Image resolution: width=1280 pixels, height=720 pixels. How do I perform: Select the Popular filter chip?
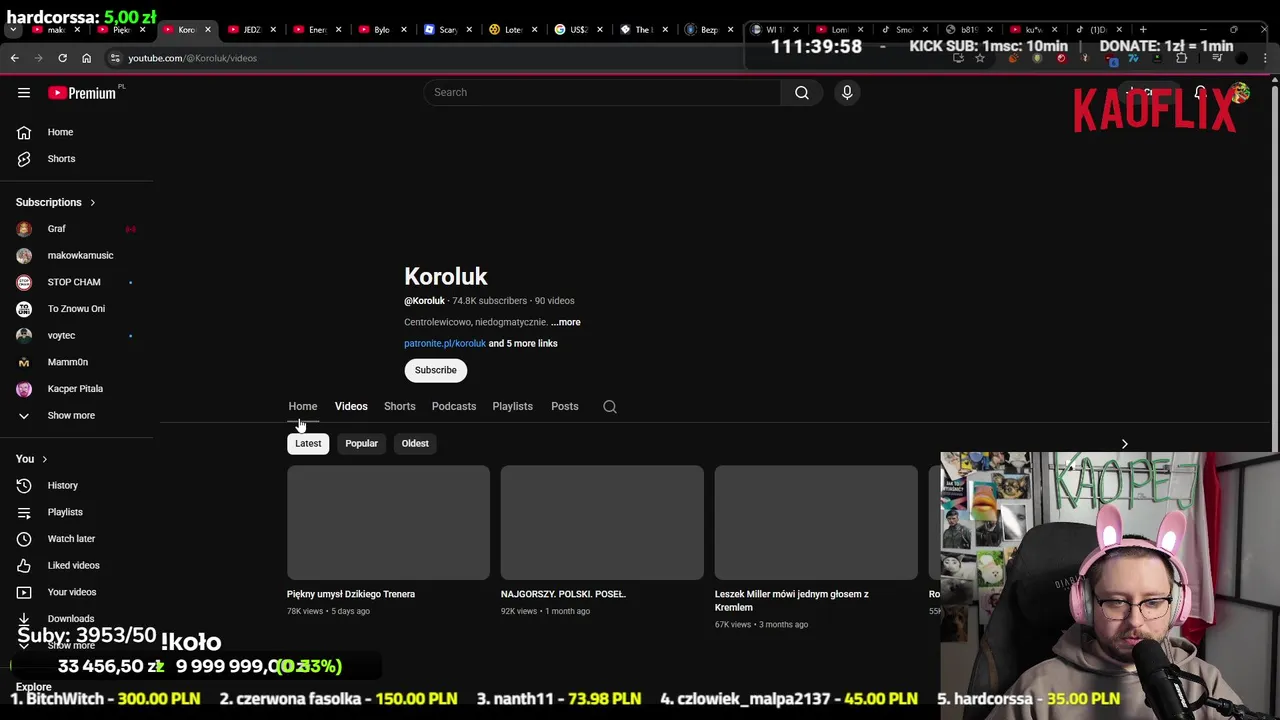(361, 443)
